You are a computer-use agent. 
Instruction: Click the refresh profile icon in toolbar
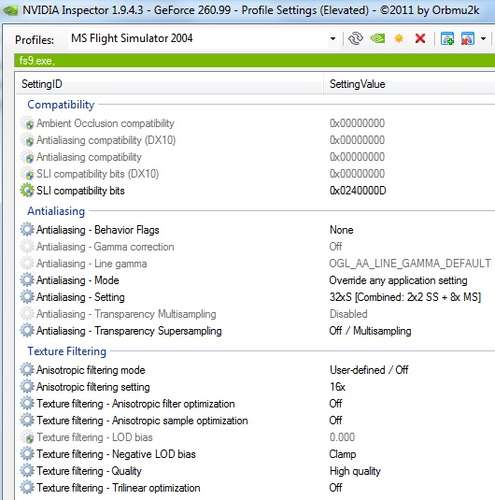coord(355,39)
